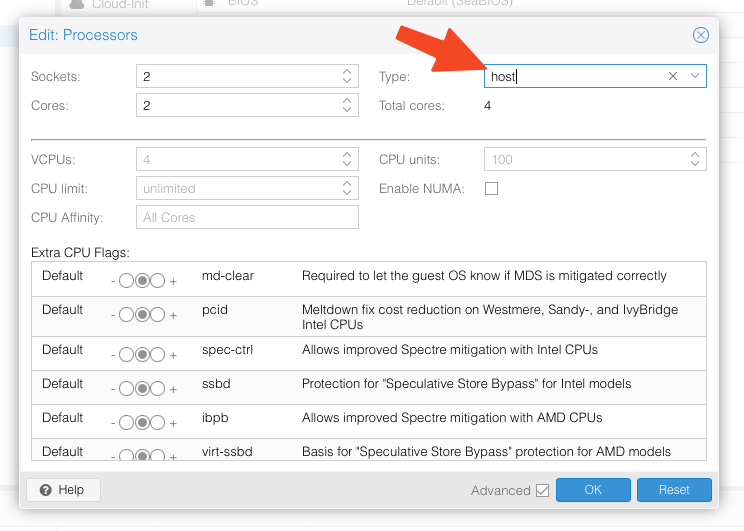
Task: Click the OK button
Action: pyautogui.click(x=593, y=490)
